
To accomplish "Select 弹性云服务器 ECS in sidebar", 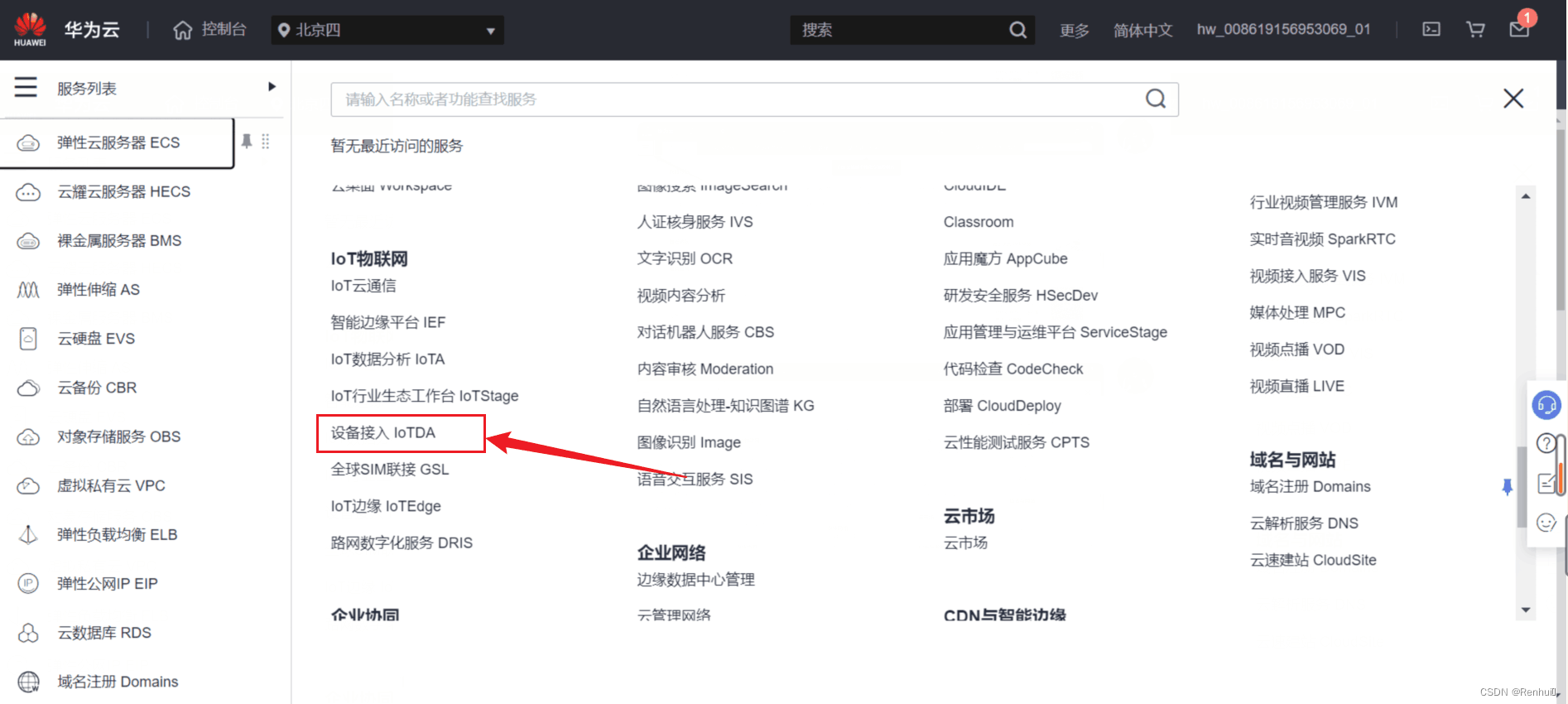I will tap(118, 142).
